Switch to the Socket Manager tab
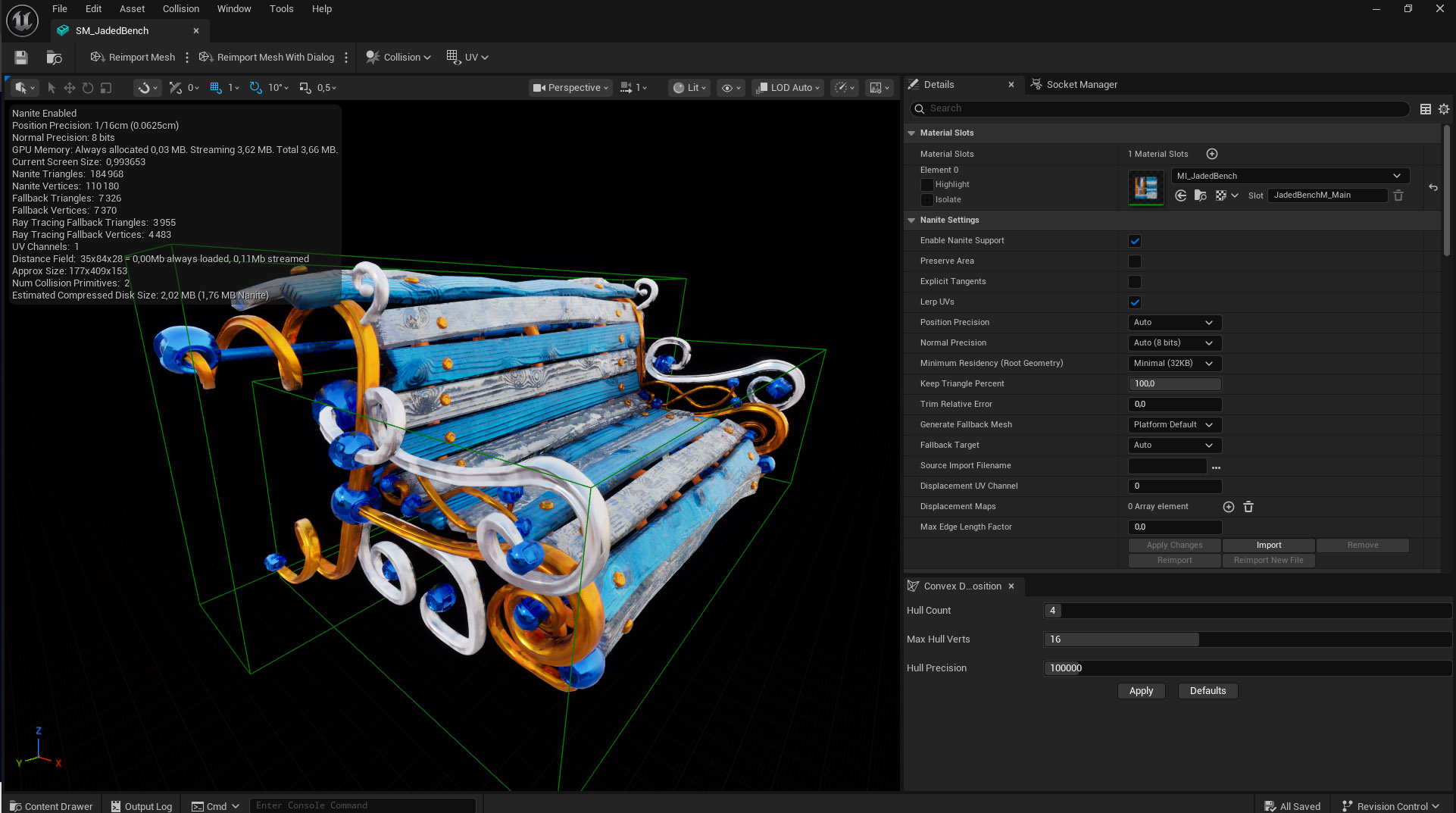Viewport: 1456px width, 813px height. pos(1081,85)
